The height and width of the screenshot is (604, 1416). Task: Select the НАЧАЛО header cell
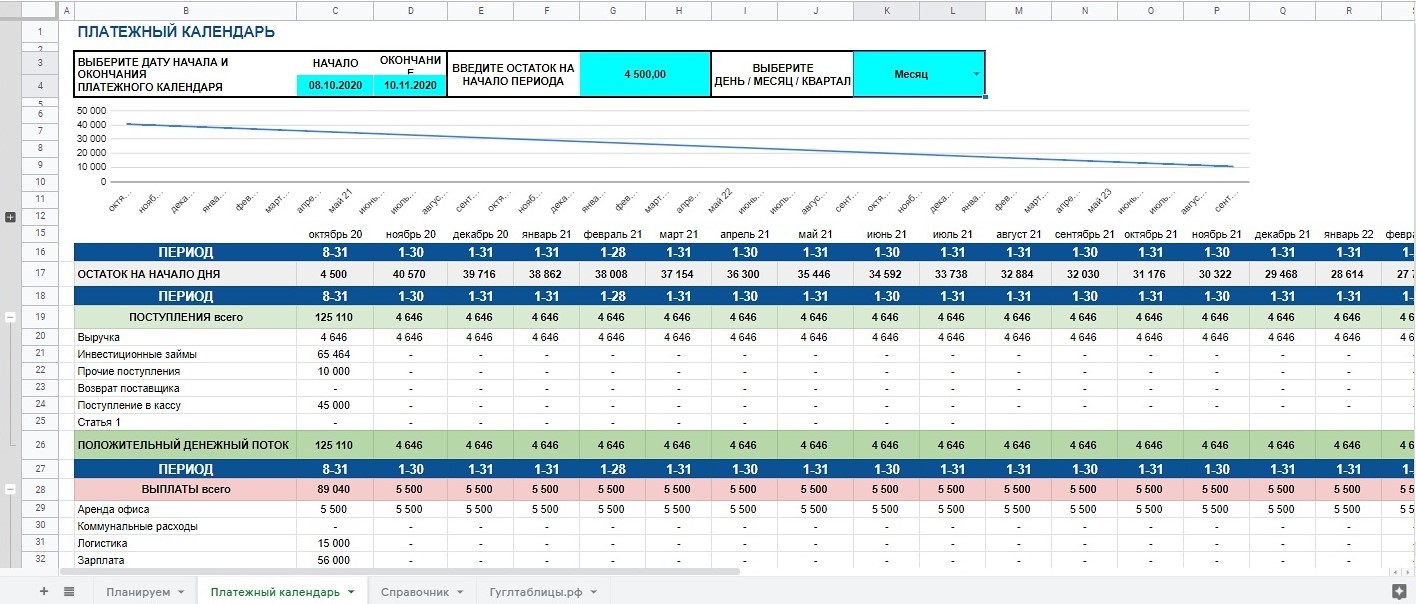[x=335, y=64]
